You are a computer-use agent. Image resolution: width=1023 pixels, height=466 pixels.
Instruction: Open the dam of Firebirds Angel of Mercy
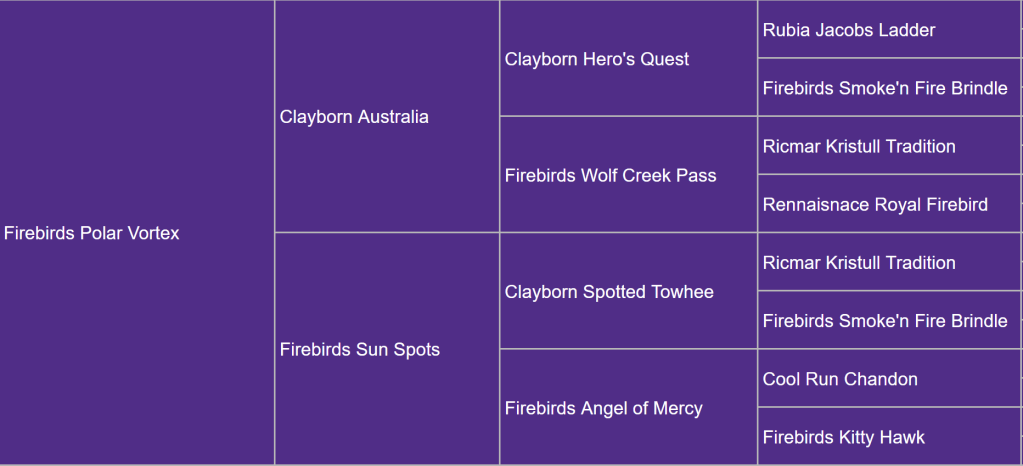point(843,437)
